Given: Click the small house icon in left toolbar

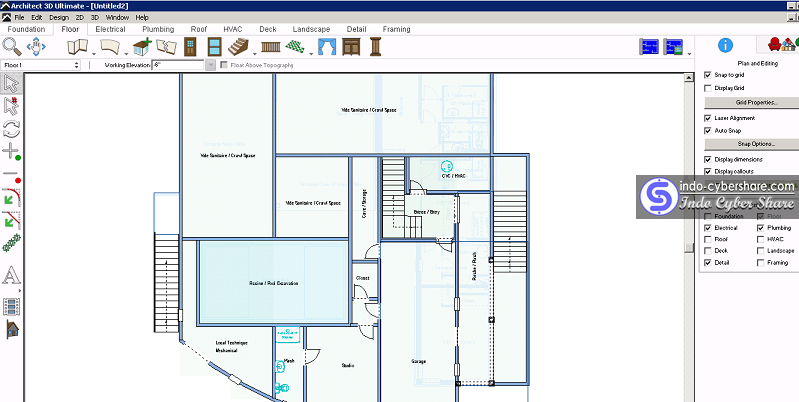Looking at the screenshot, I should coord(12,329).
